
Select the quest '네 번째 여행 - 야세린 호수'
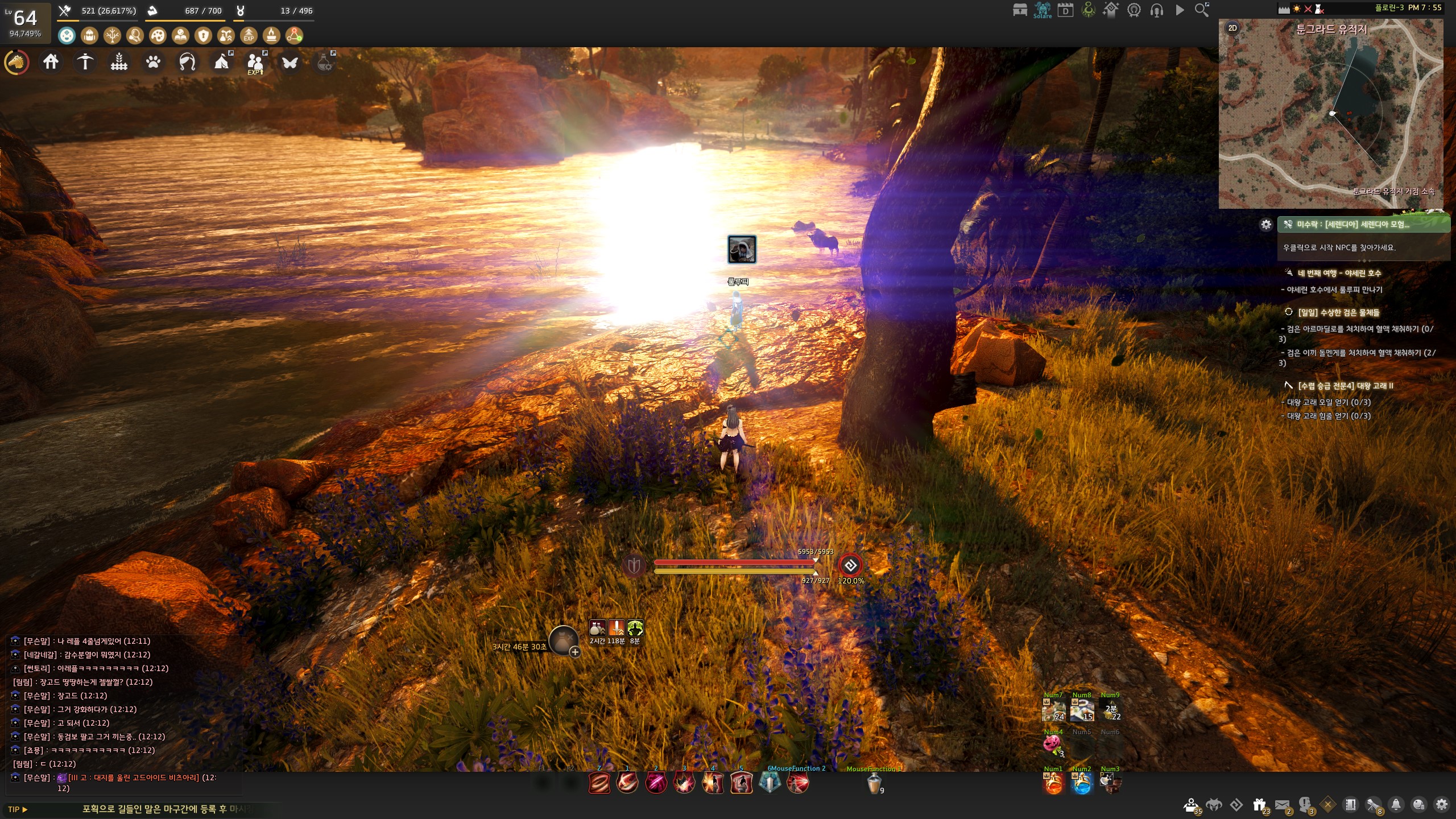(1339, 273)
